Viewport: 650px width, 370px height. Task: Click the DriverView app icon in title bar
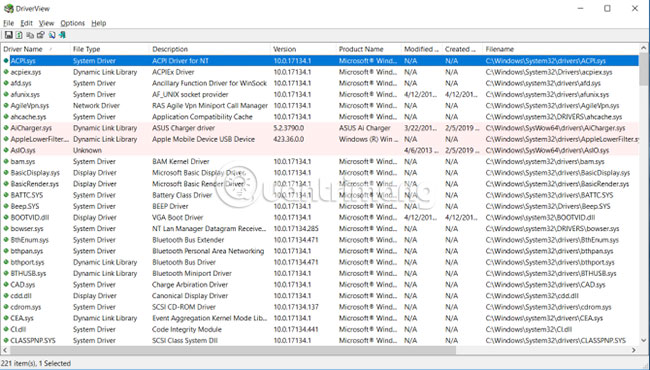tap(8, 8)
